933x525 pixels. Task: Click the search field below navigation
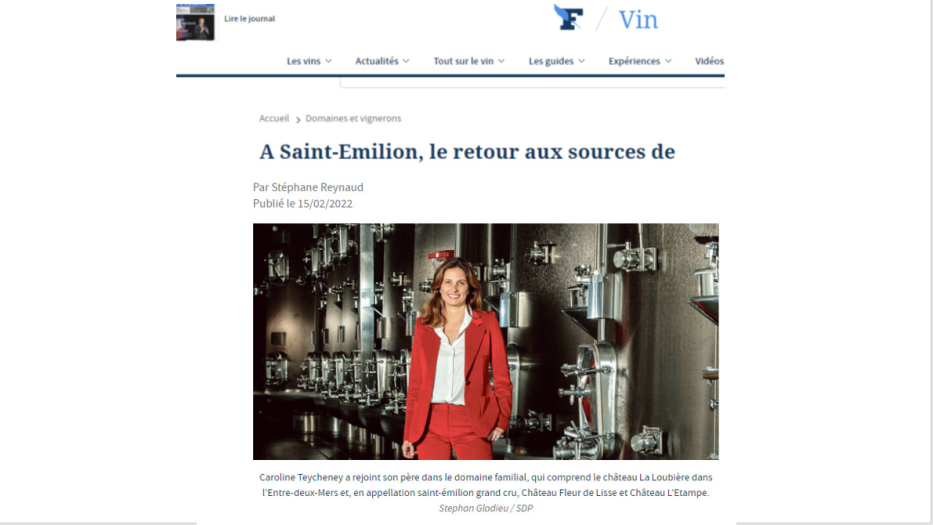click(533, 83)
